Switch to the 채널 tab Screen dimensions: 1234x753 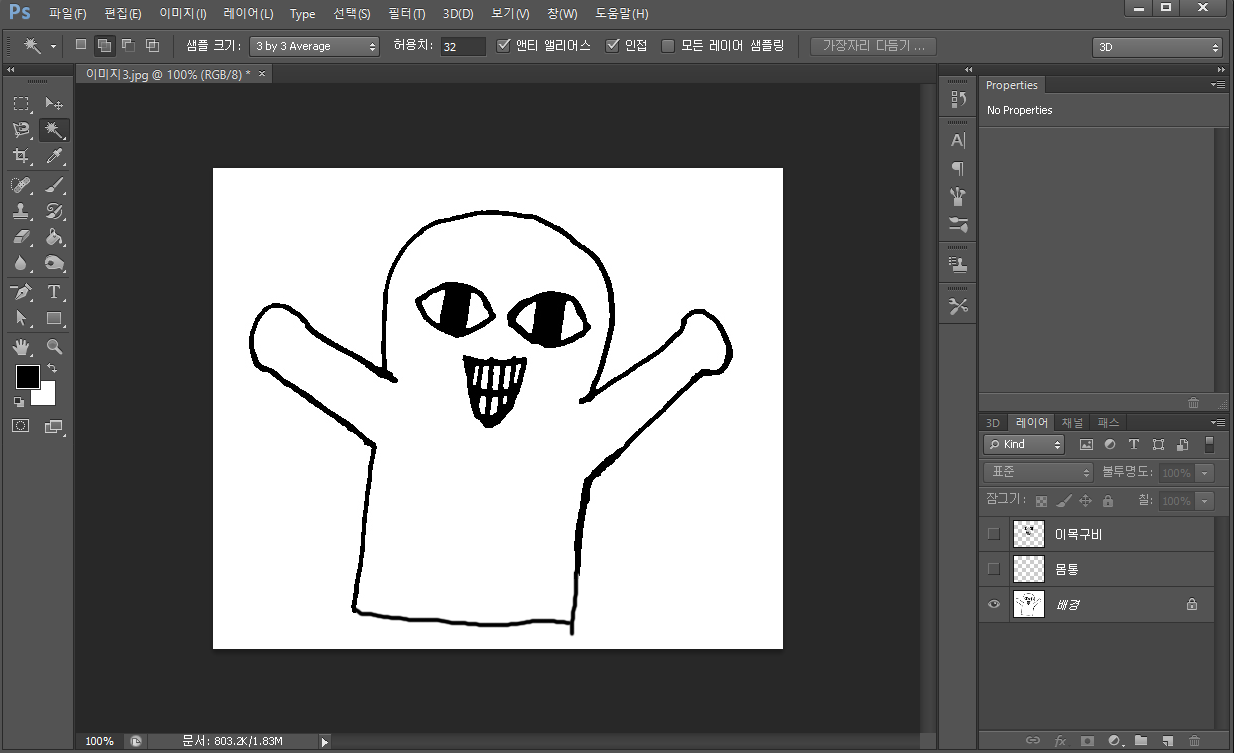[x=1072, y=423]
